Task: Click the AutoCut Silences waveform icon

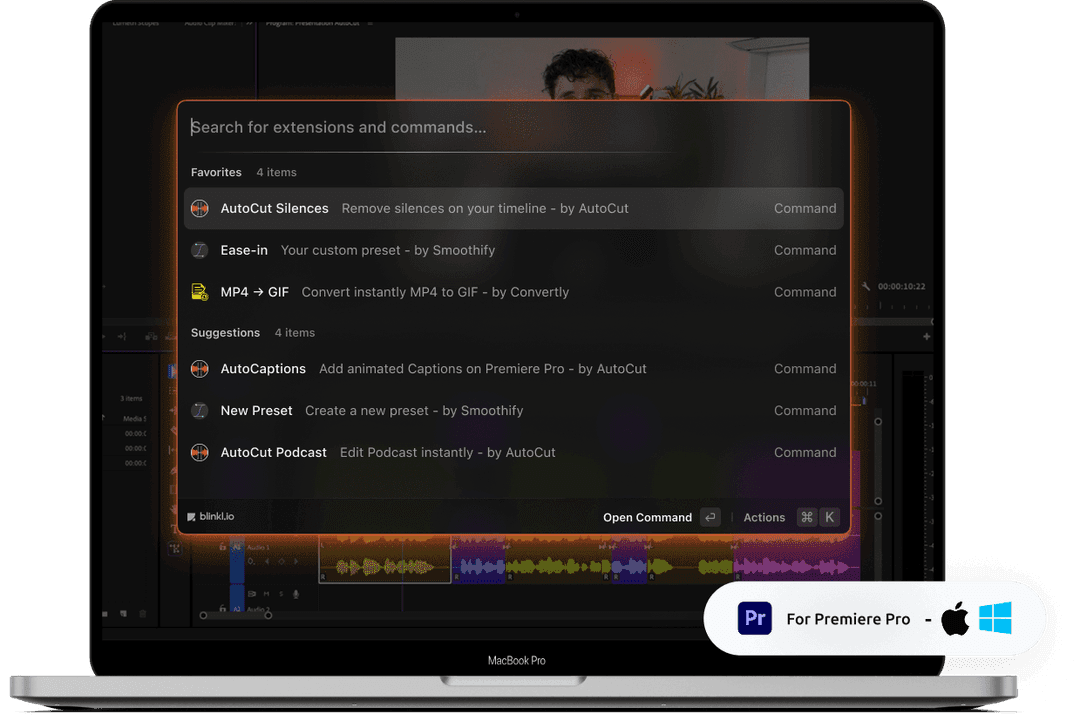Action: coord(200,209)
